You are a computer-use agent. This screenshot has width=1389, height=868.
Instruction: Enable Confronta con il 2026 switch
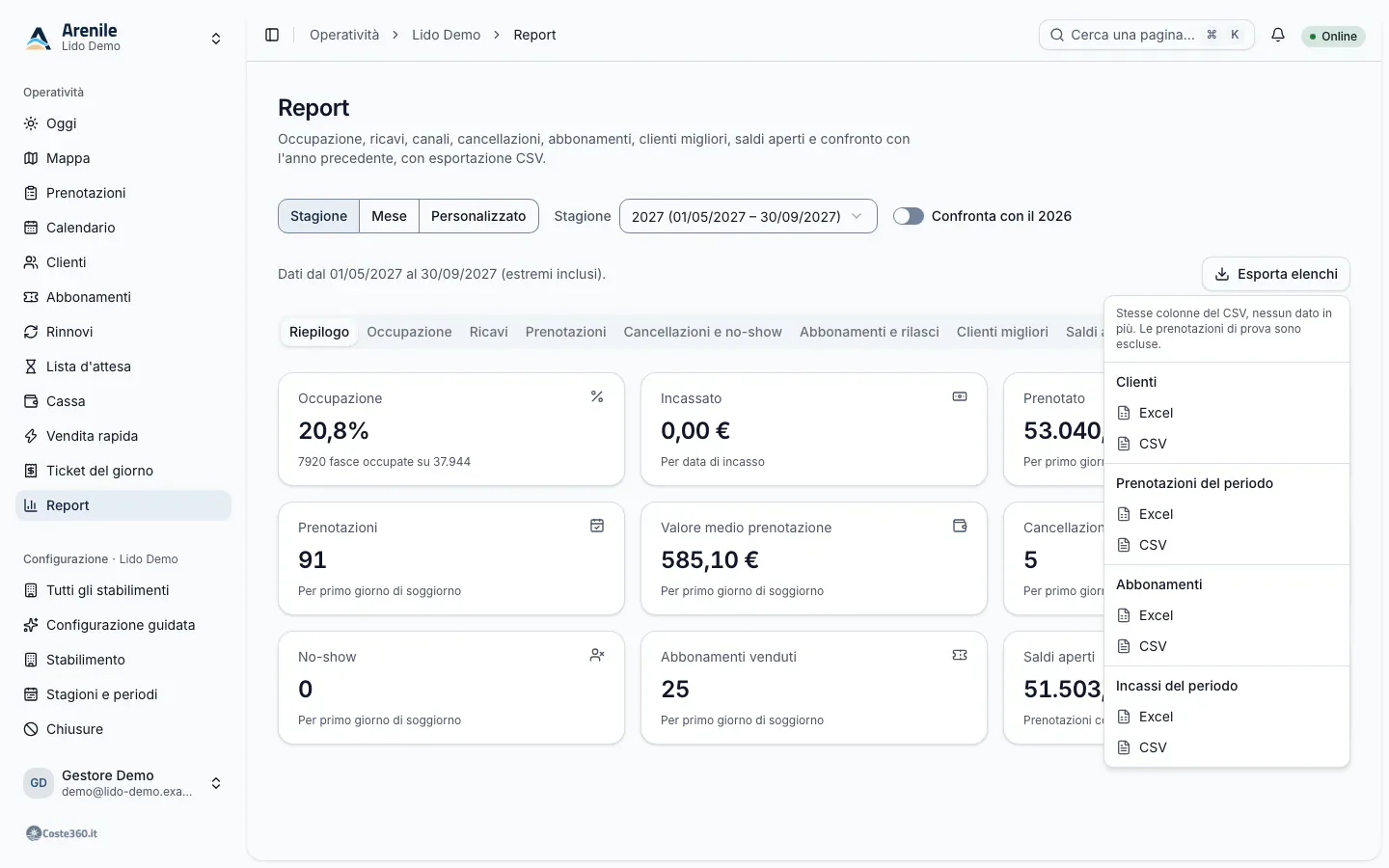(908, 216)
